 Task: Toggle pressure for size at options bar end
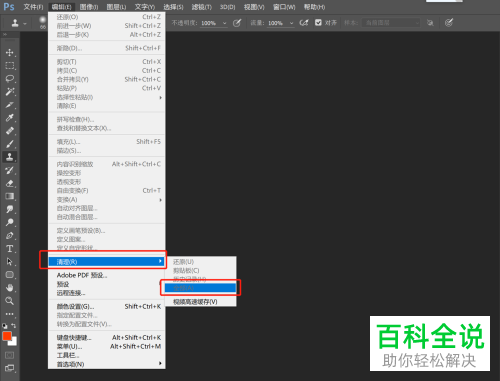[x=449, y=23]
